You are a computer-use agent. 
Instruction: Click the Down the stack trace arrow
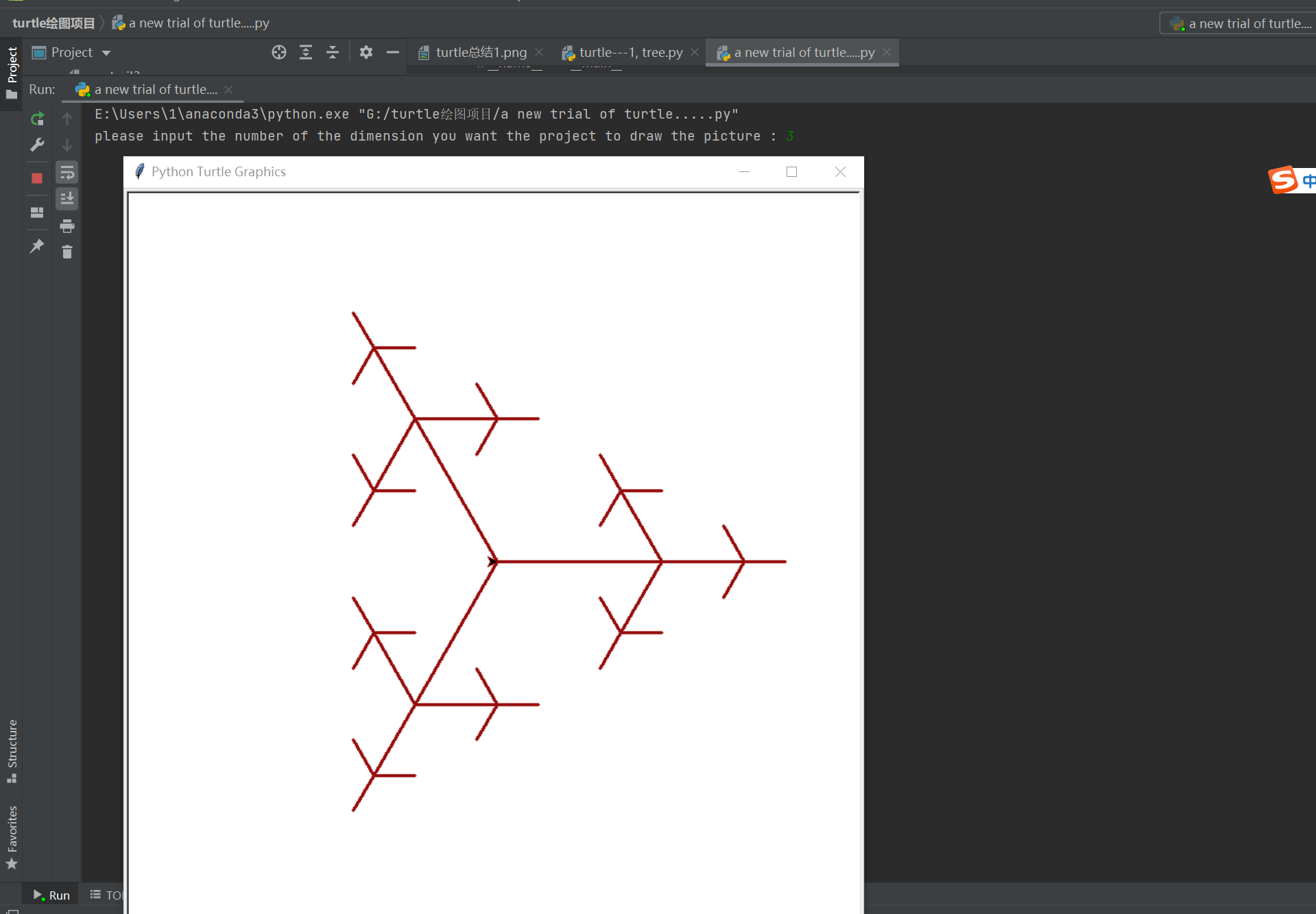coord(67,145)
